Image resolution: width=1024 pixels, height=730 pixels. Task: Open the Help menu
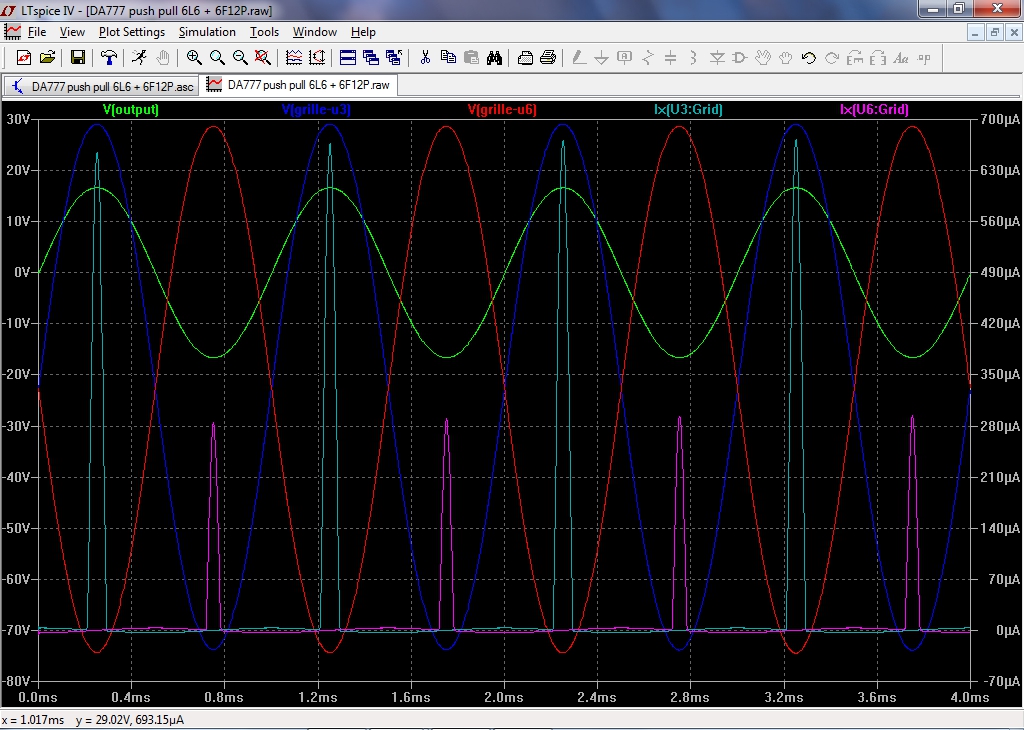tap(363, 32)
